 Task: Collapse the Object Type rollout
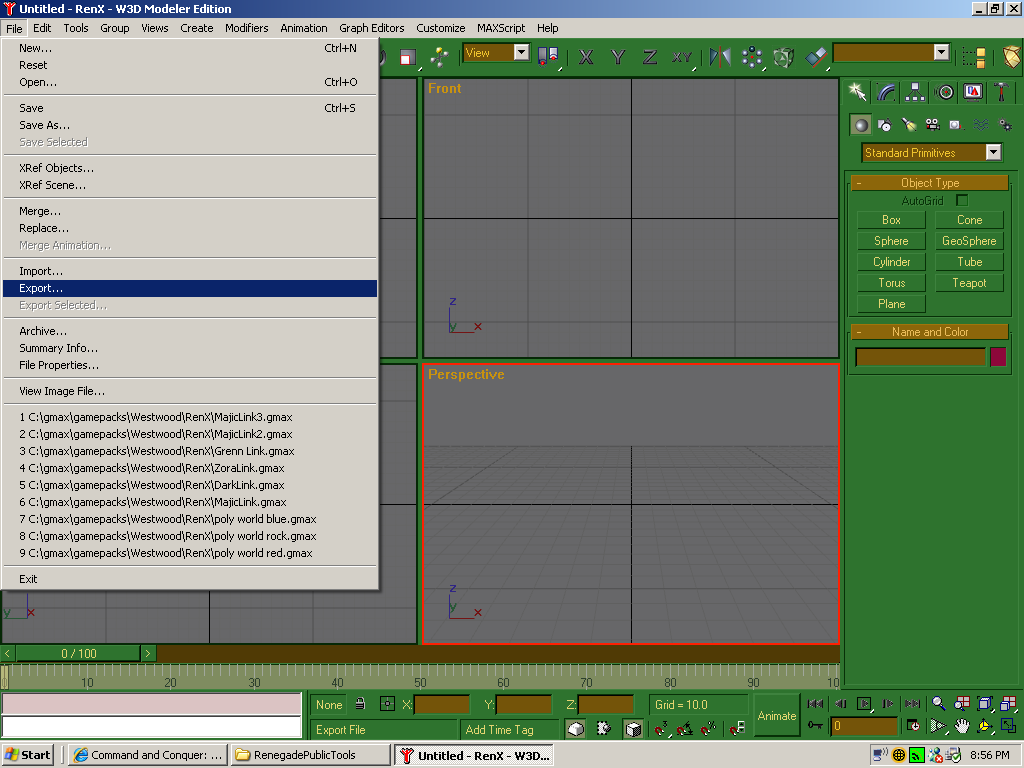929,183
